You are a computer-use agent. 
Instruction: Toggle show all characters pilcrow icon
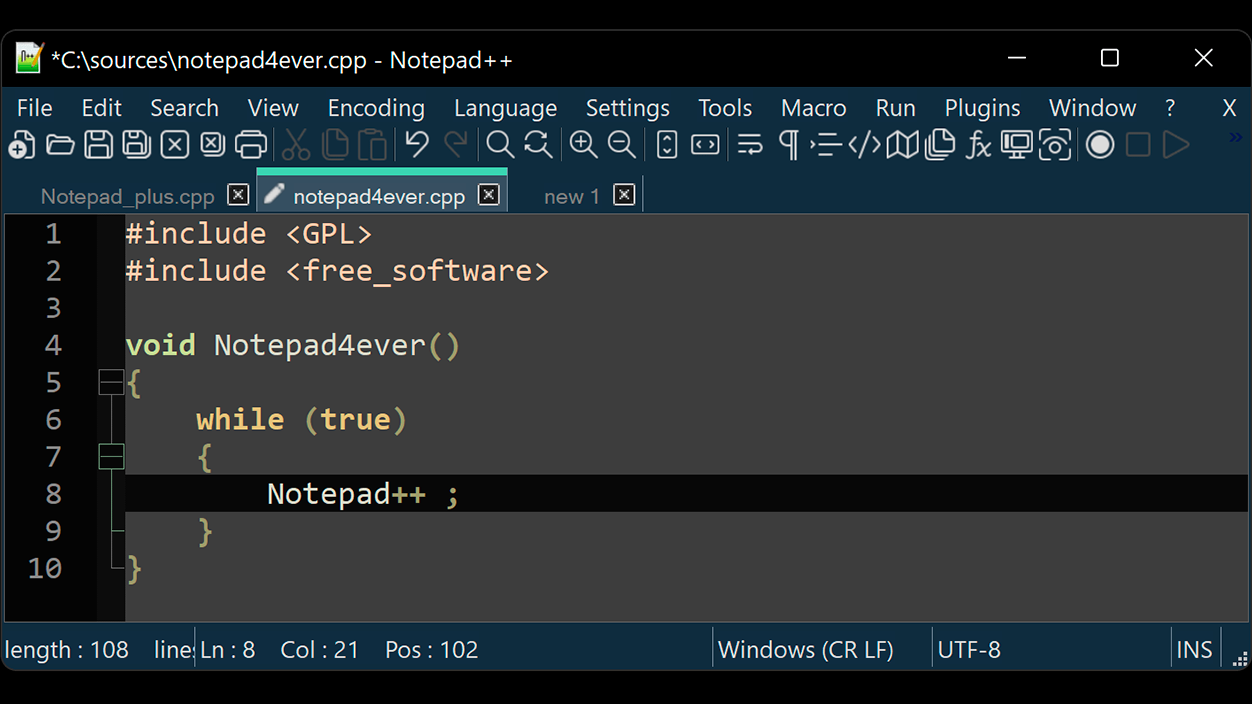click(788, 145)
